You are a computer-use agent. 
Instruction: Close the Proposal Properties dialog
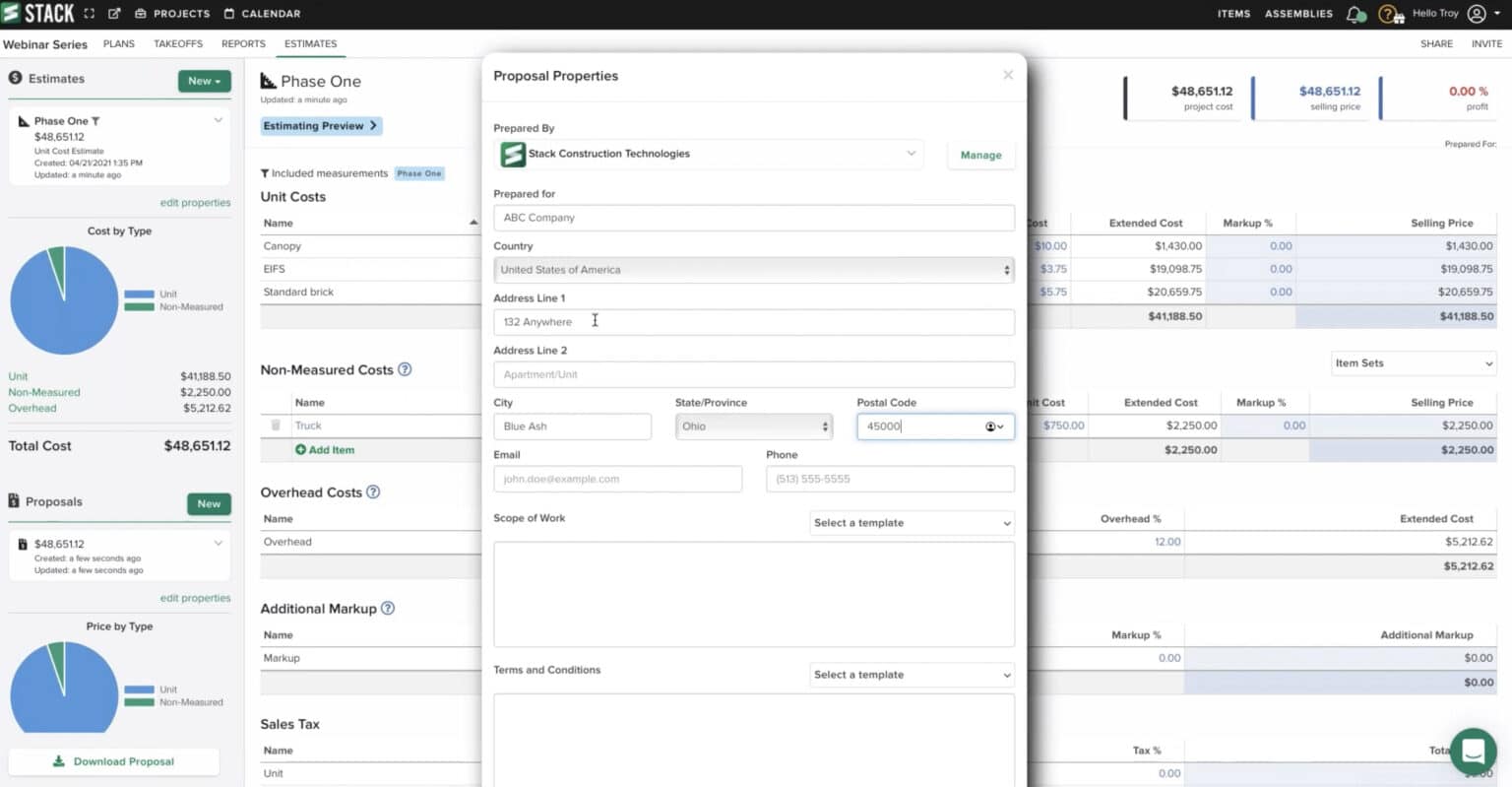[1008, 76]
